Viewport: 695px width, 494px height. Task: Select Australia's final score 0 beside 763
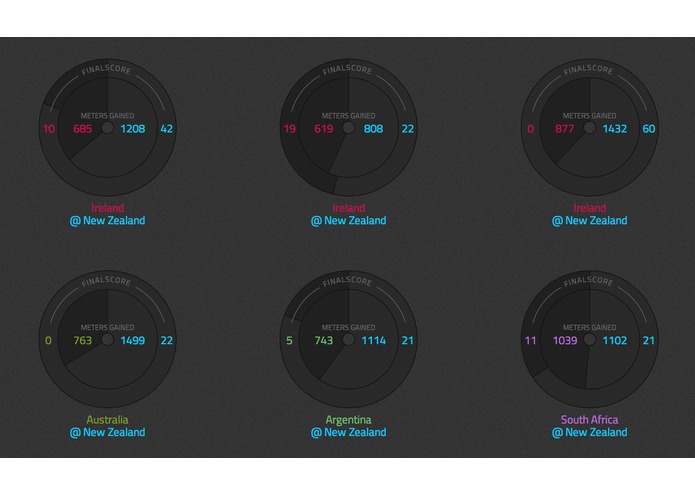click(48, 341)
